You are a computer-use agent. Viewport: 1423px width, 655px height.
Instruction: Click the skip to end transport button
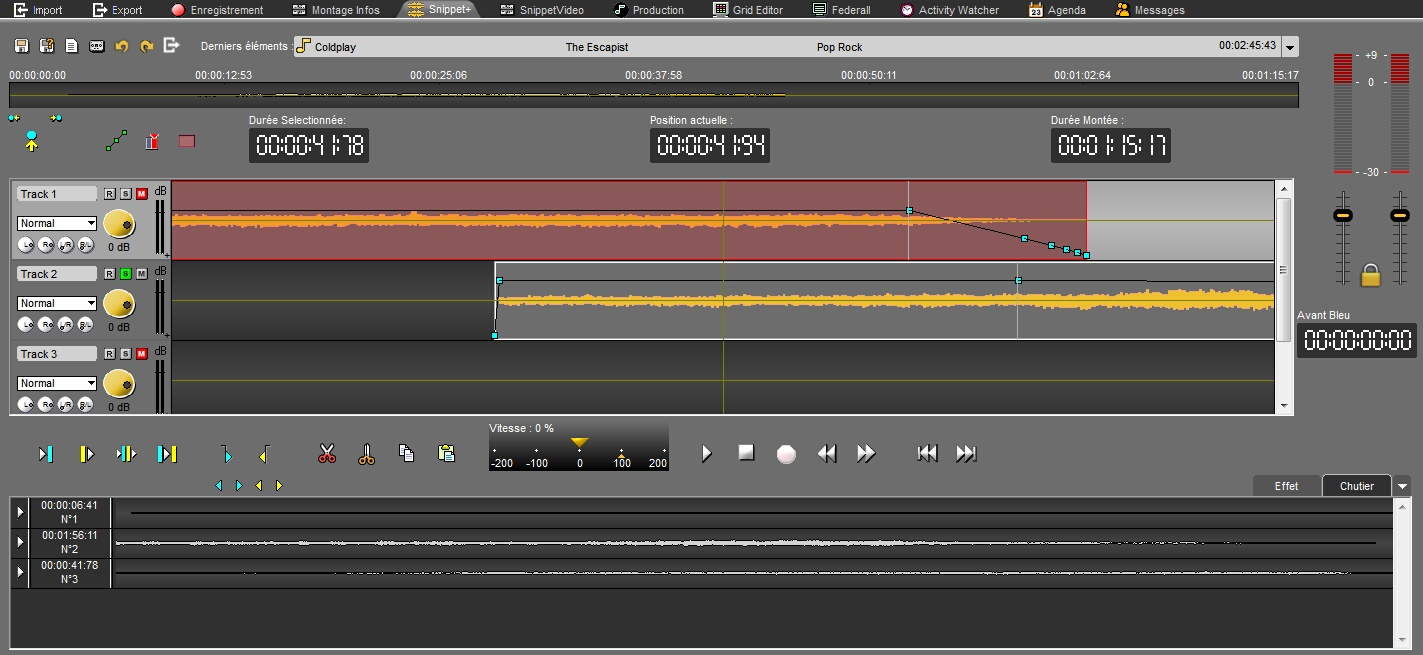coord(965,453)
